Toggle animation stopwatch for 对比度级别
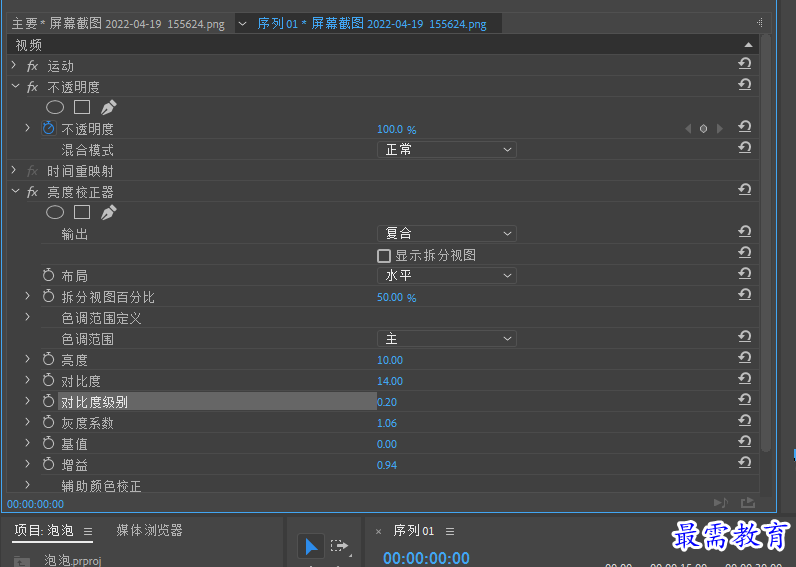 pyautogui.click(x=49, y=401)
